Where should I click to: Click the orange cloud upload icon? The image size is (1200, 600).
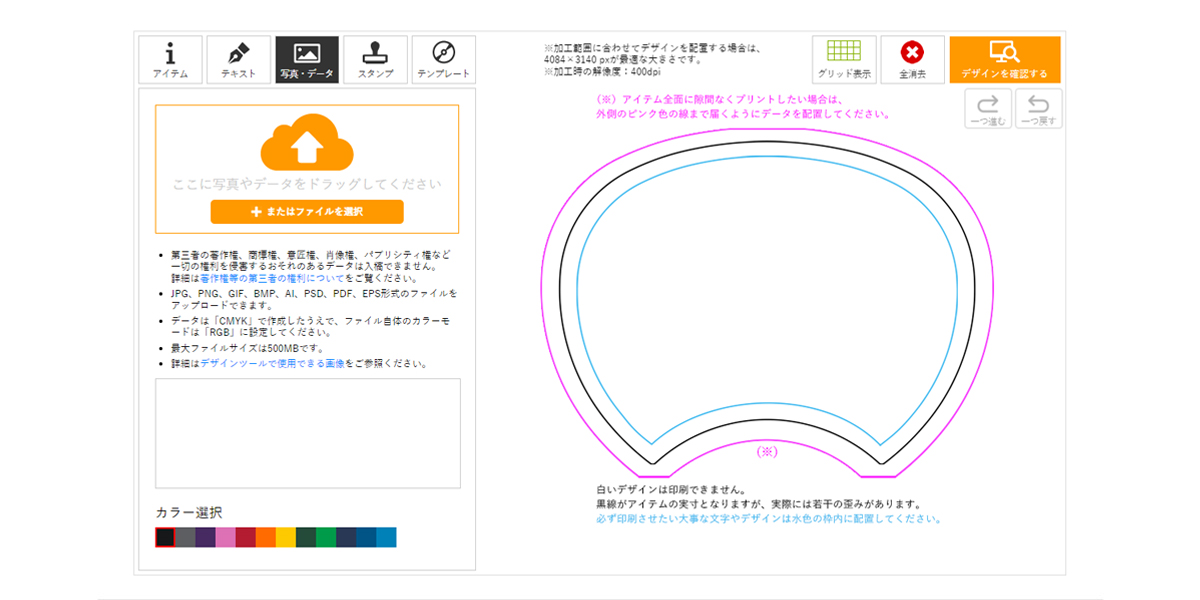click(x=307, y=144)
